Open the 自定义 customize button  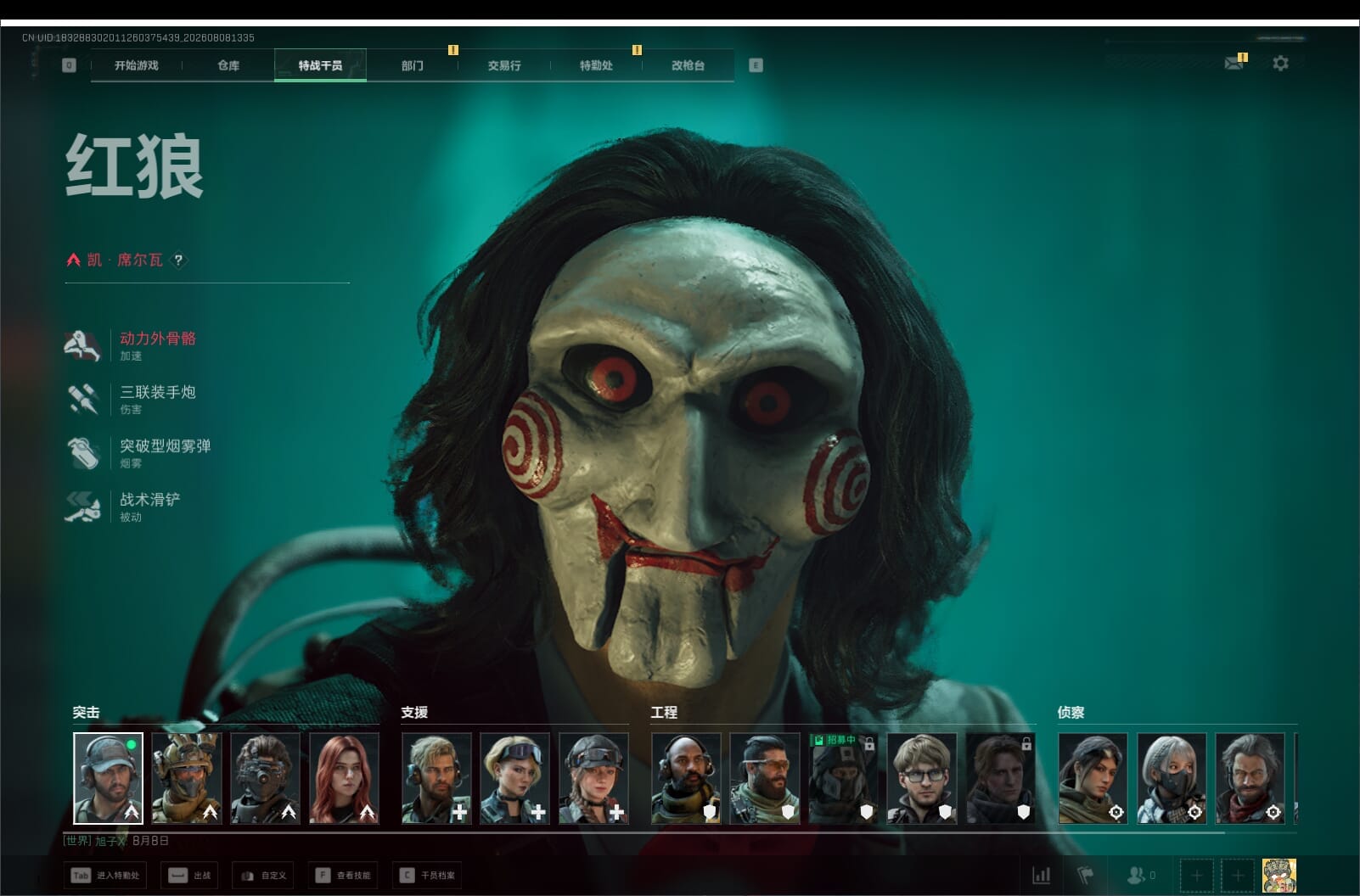click(x=263, y=875)
